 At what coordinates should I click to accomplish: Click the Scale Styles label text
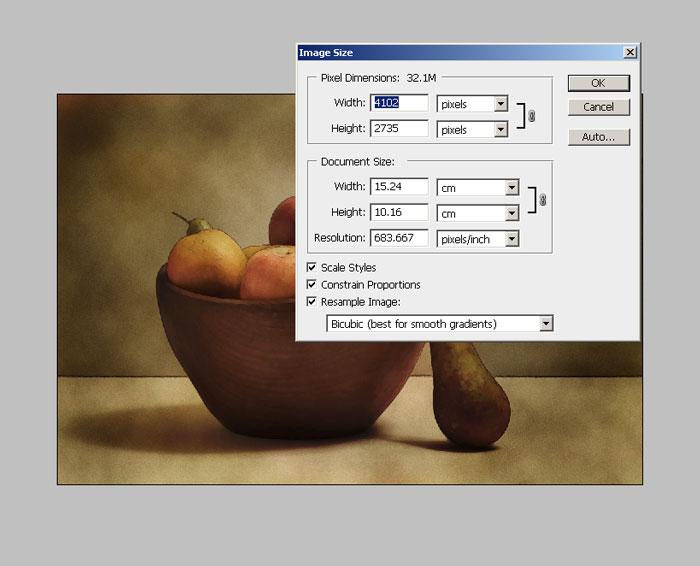pos(348,267)
